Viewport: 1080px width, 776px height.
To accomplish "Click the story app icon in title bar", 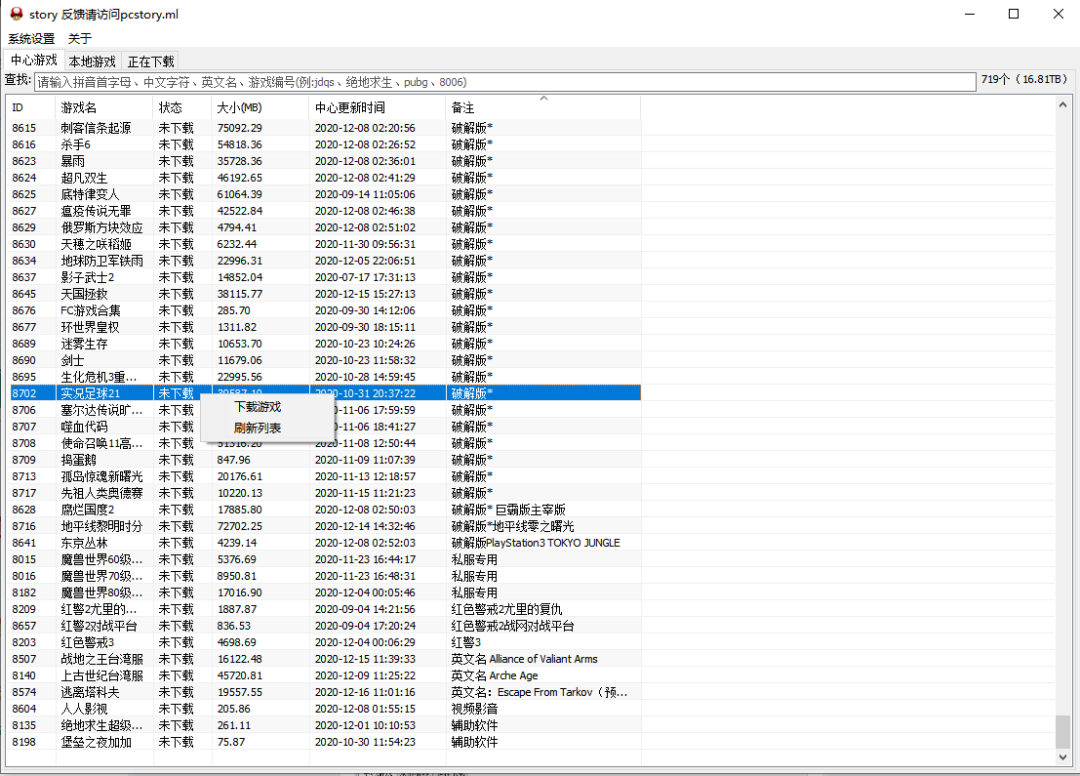I will (x=16, y=14).
